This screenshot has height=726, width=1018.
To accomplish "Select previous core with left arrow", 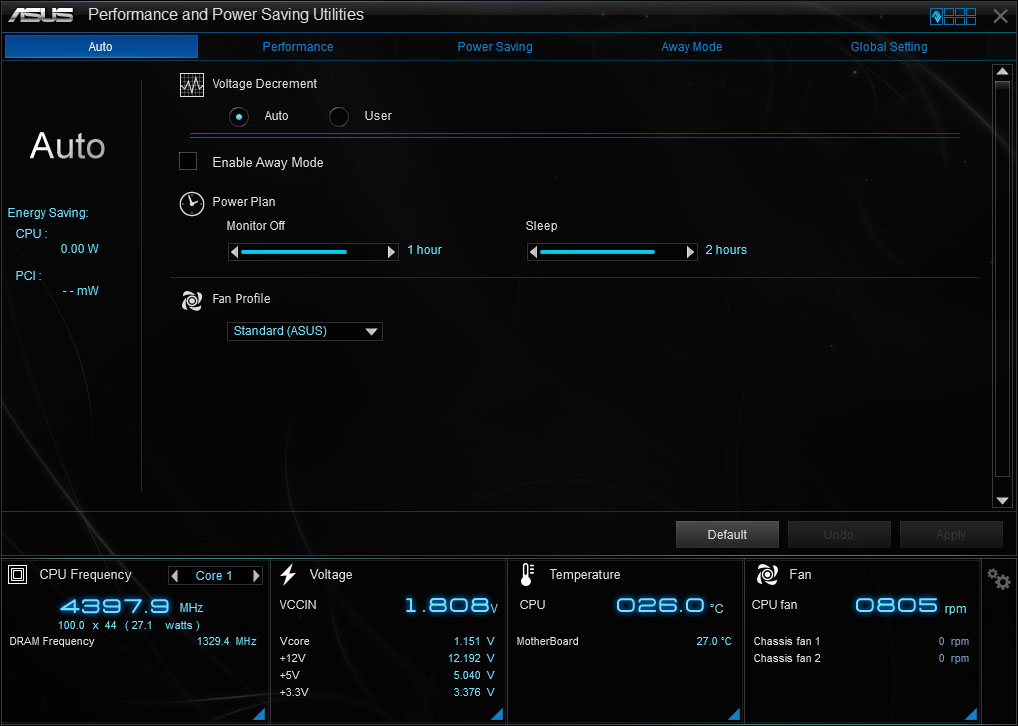I will click(175, 575).
